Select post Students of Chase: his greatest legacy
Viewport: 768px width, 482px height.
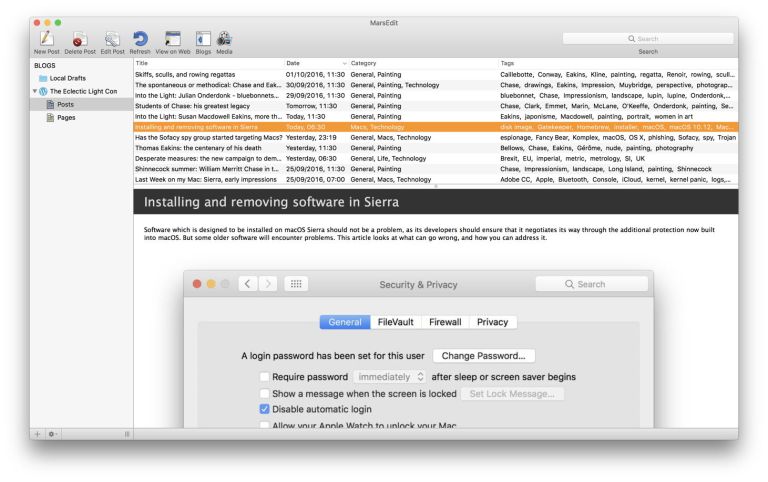[x=192, y=106]
